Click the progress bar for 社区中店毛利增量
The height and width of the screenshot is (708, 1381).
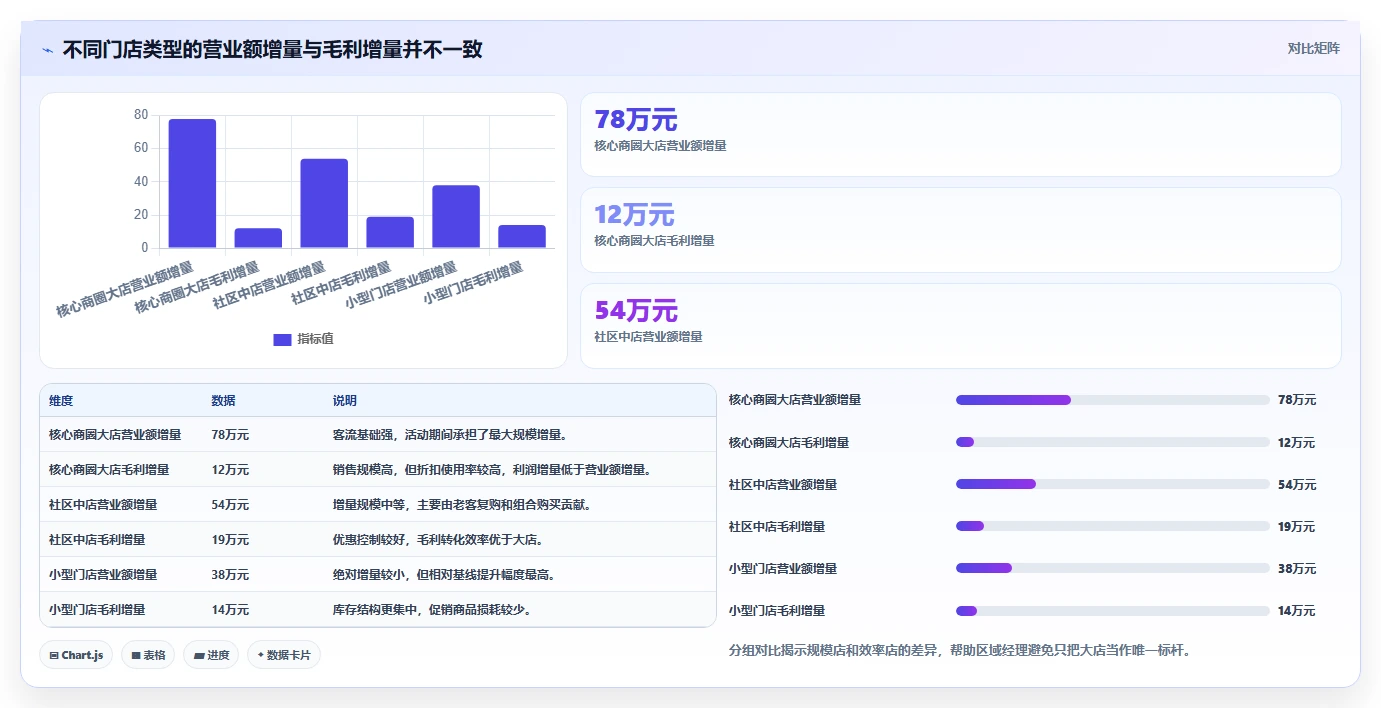click(x=1112, y=526)
